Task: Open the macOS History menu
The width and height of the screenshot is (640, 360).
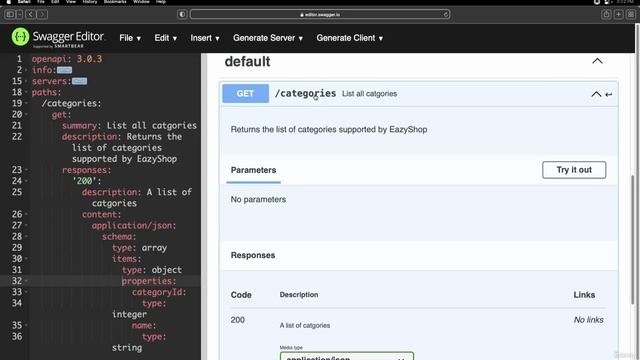Action: tap(90, 2)
